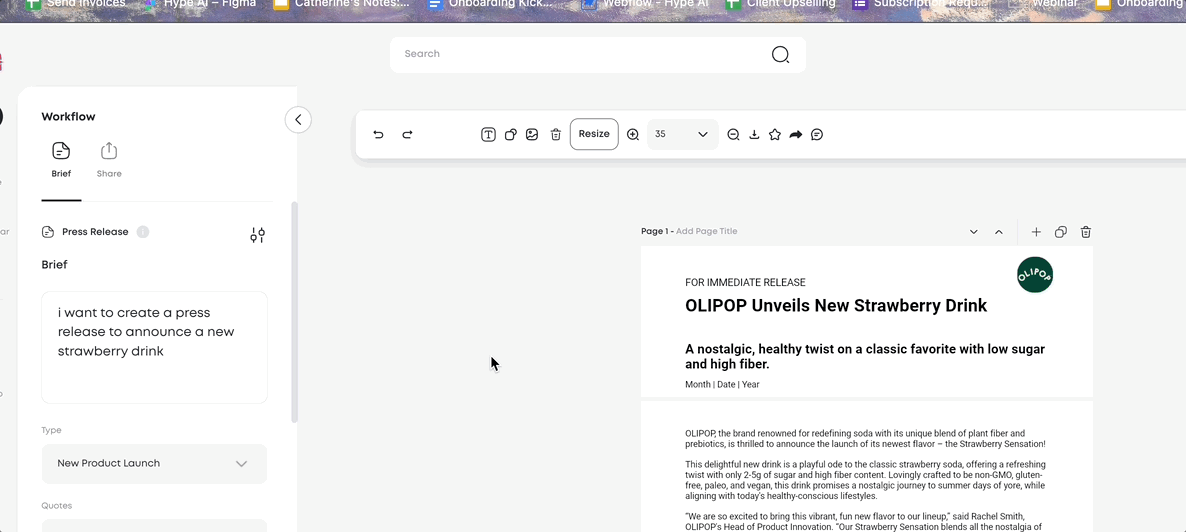
Task: Switch to the Share tab
Action: [109, 160]
